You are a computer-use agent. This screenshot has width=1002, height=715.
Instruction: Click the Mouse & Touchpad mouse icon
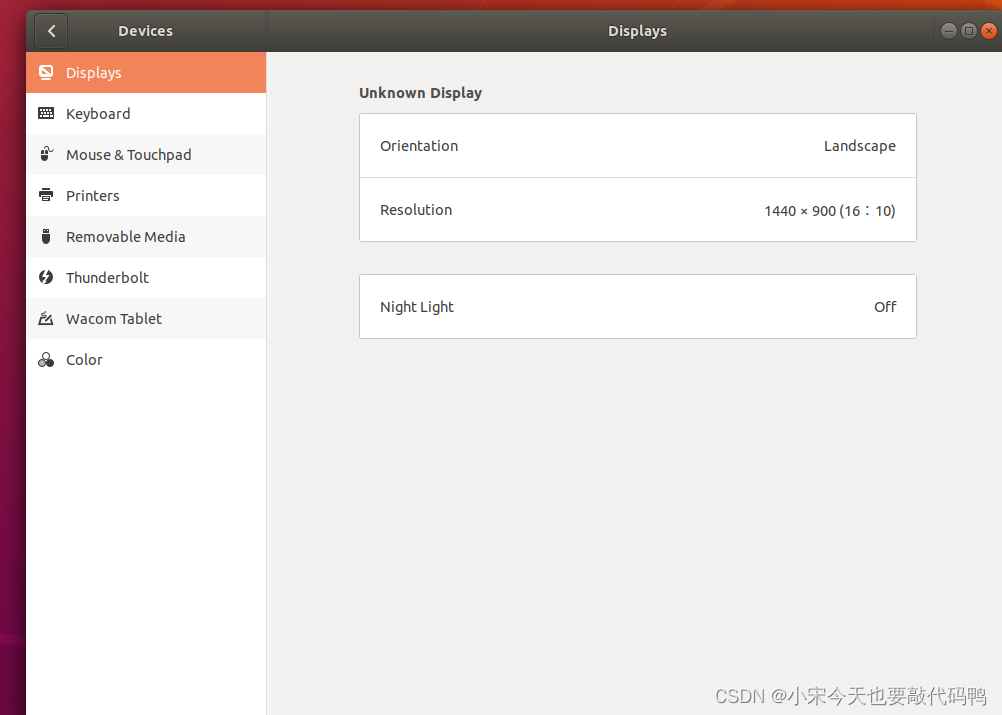pyautogui.click(x=46, y=154)
